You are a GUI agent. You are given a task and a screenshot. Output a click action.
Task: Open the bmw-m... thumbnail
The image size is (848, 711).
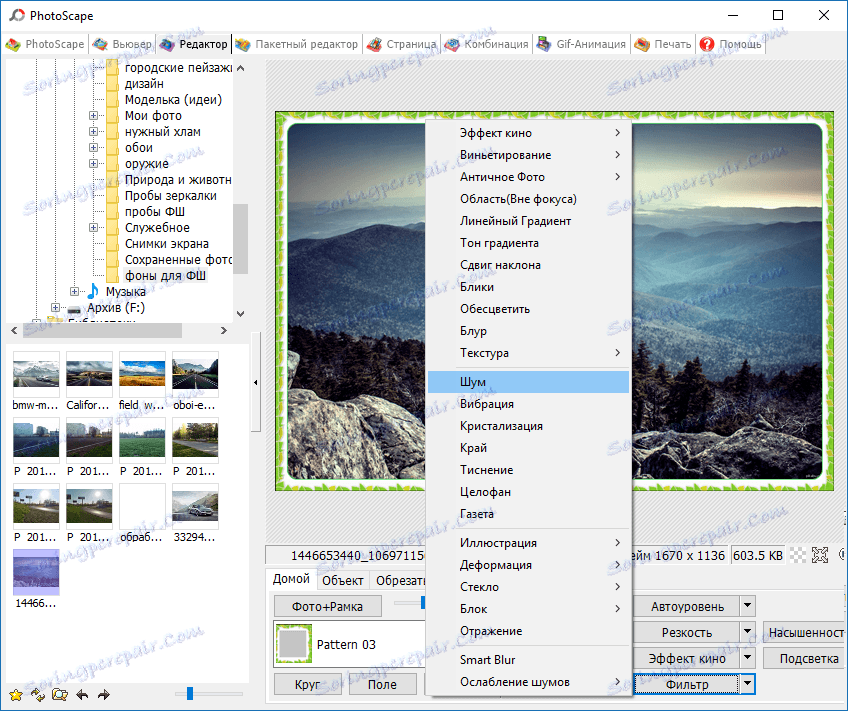[36, 374]
